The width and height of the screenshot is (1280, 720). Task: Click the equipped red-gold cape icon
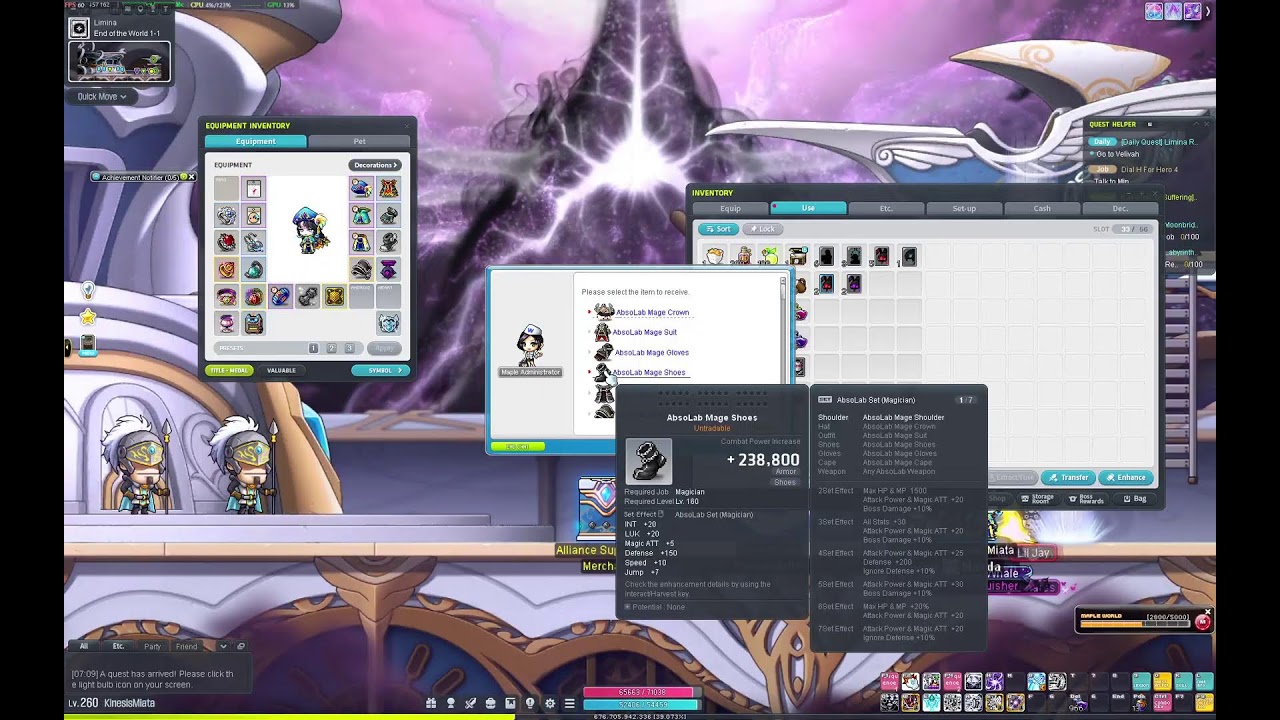pyautogui.click(x=388, y=188)
